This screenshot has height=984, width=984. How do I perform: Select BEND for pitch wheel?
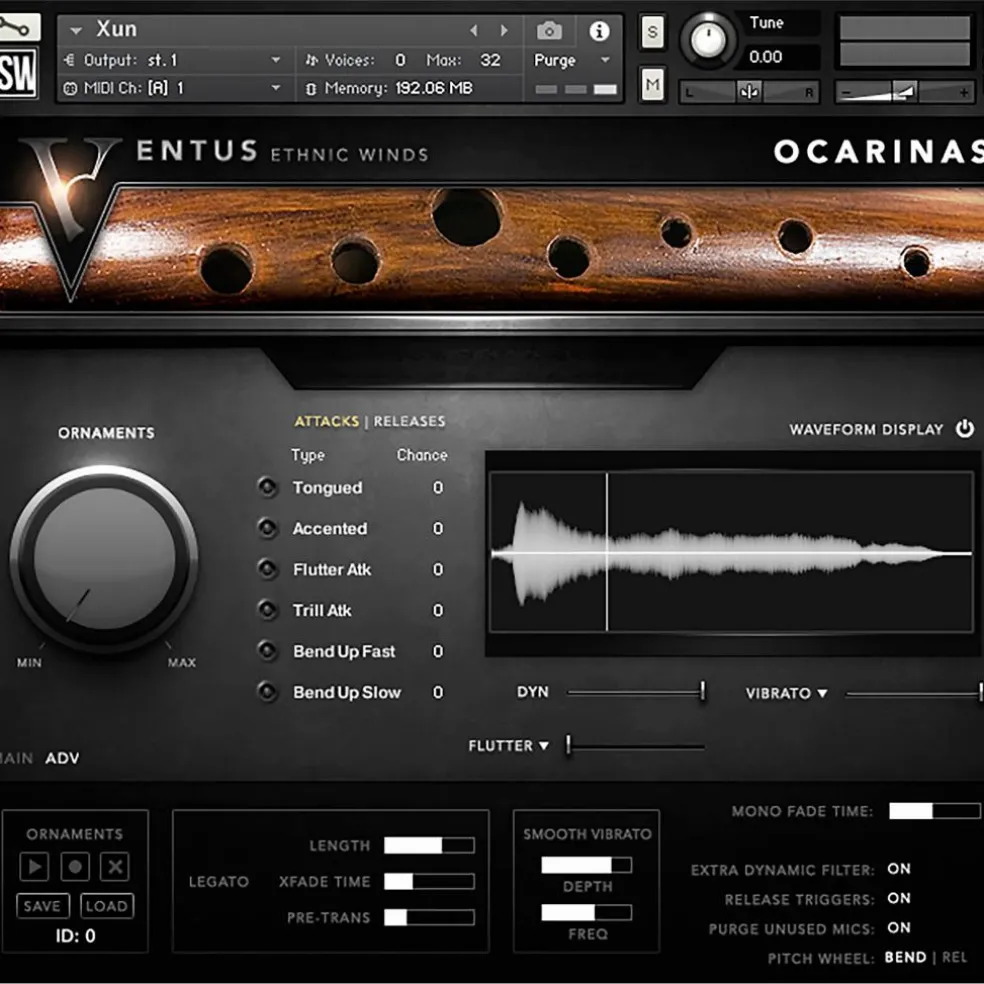click(905, 957)
